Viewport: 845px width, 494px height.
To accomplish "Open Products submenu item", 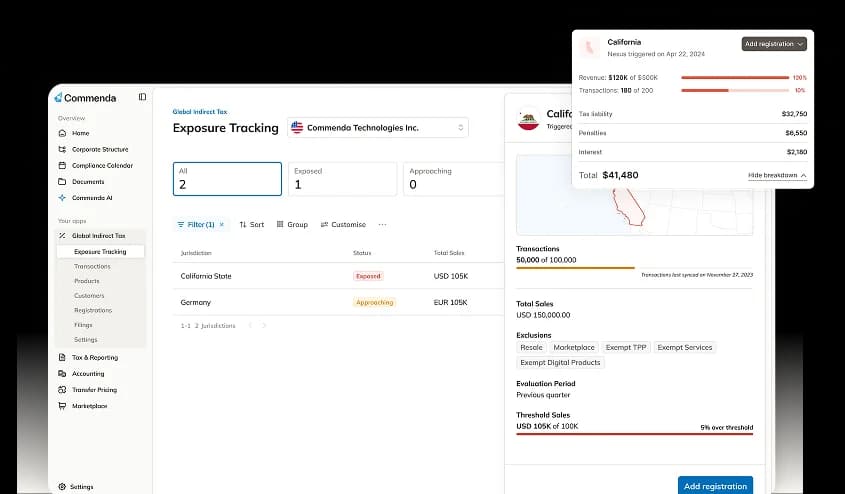I will (x=87, y=281).
